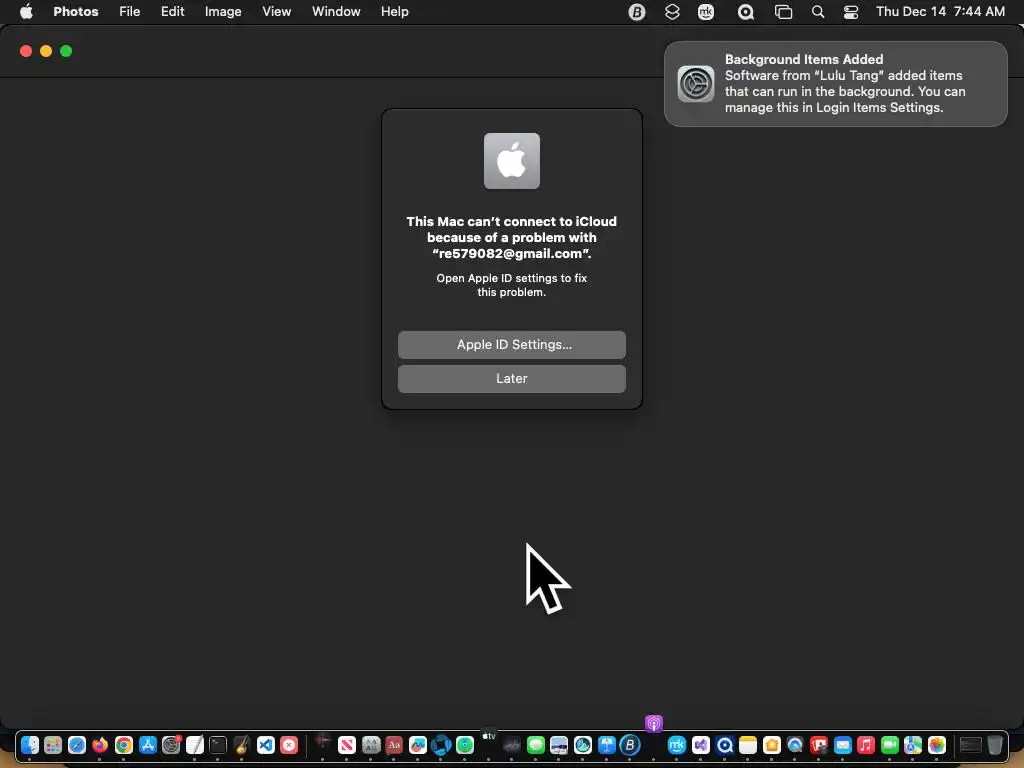
Task: Open the Edit menu
Action: tap(172, 12)
